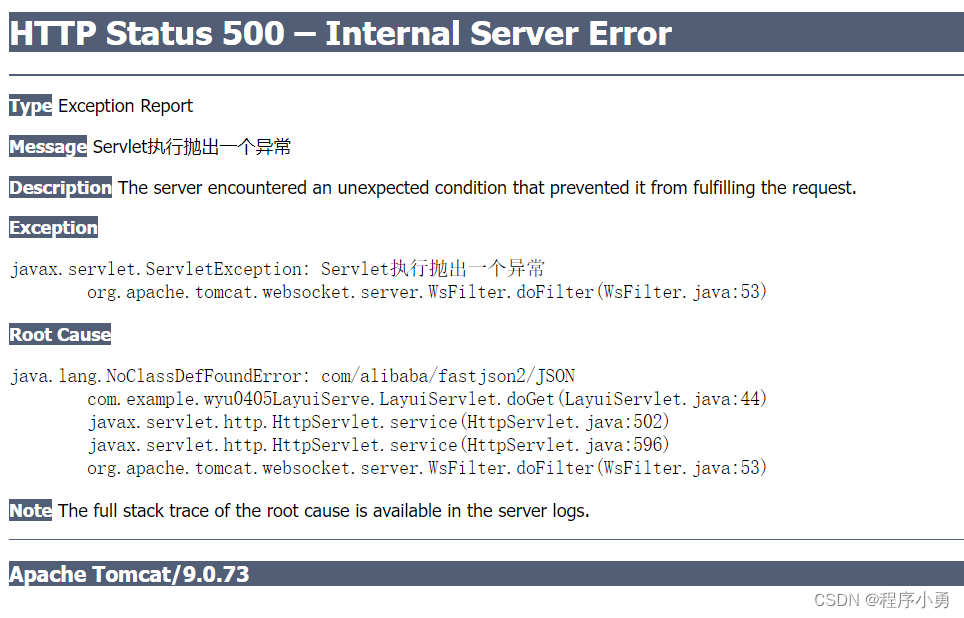Select the Exception Report text

tap(125, 106)
